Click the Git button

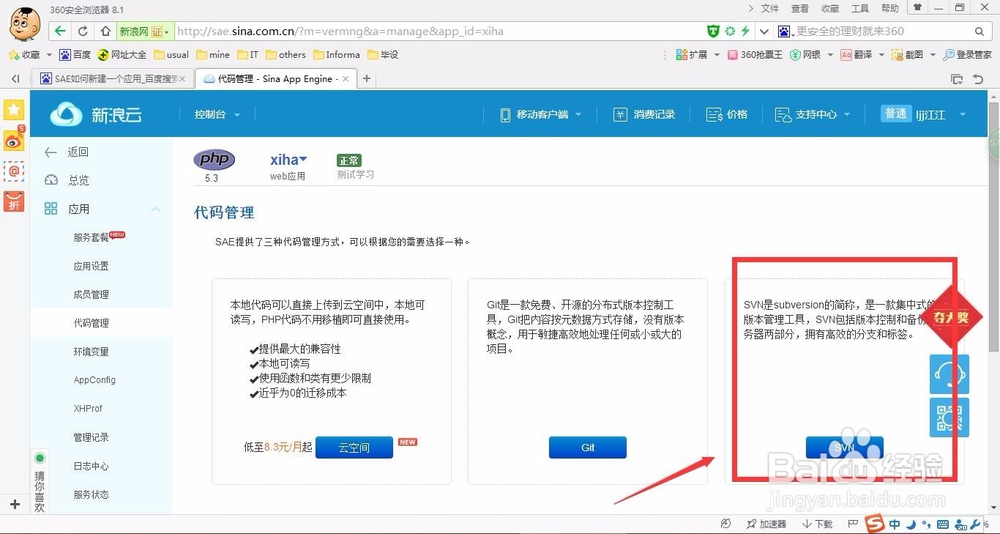tap(587, 447)
